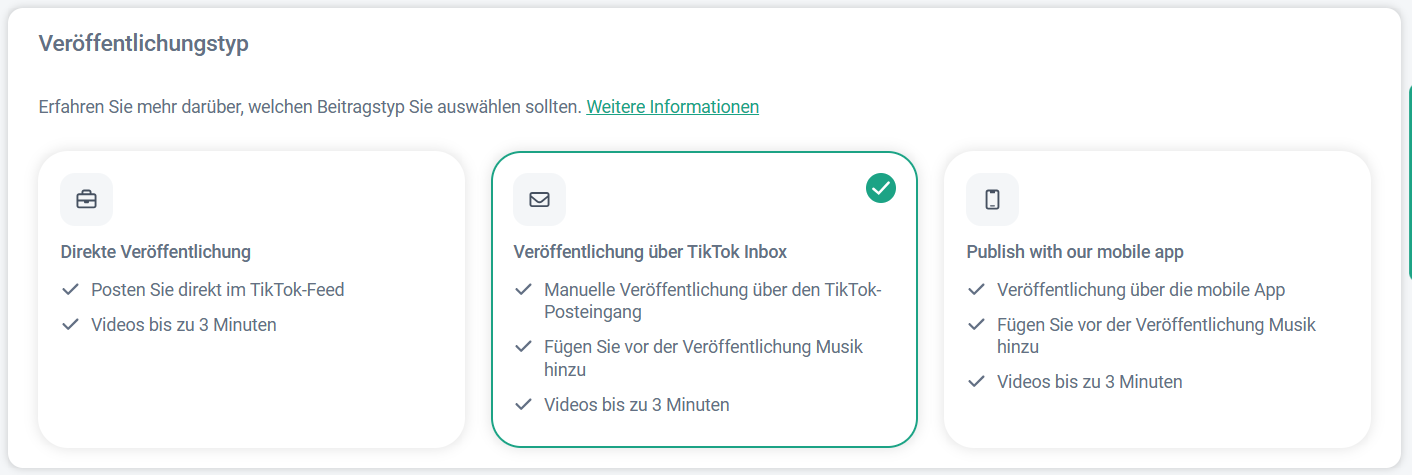Click the briefcase icon for Direkte Veröffentlichung
Screen dimensions: 1412x475
pos(86,199)
